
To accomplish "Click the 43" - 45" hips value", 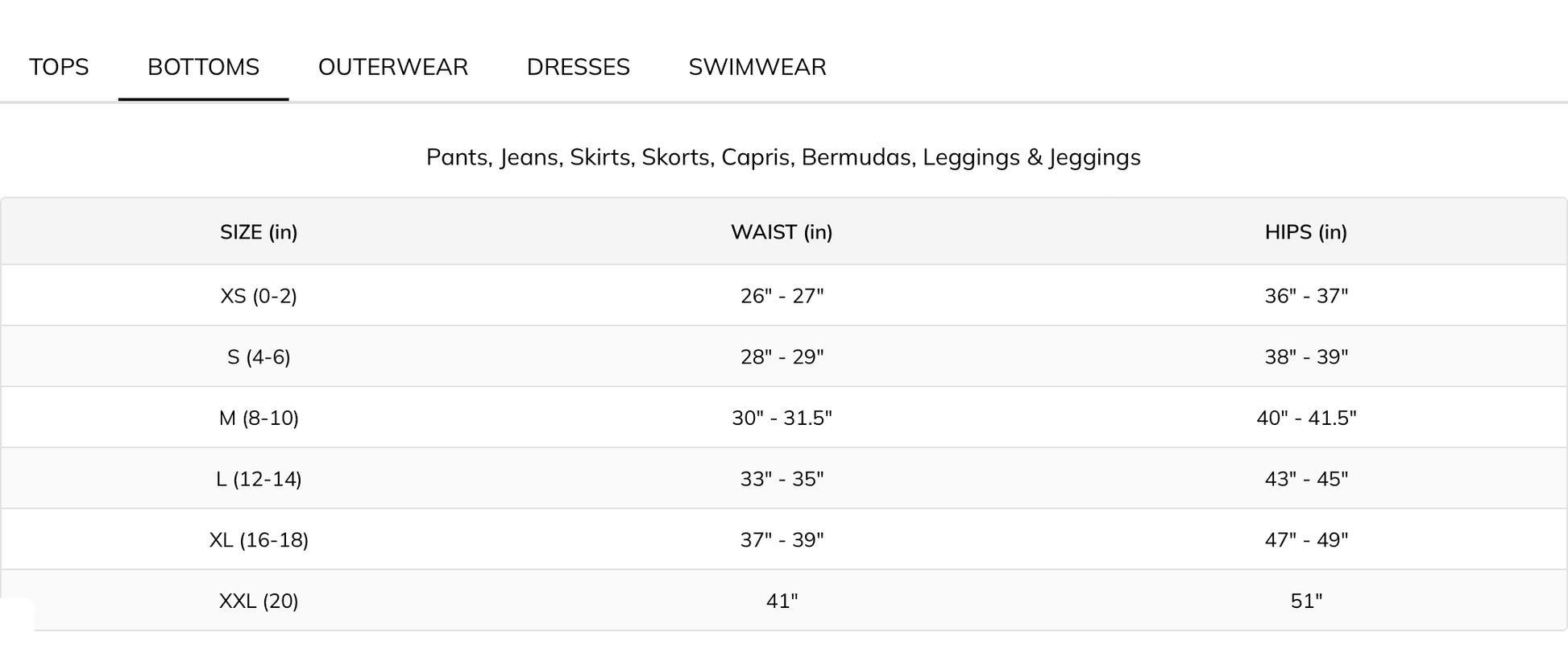I will click(1306, 479).
